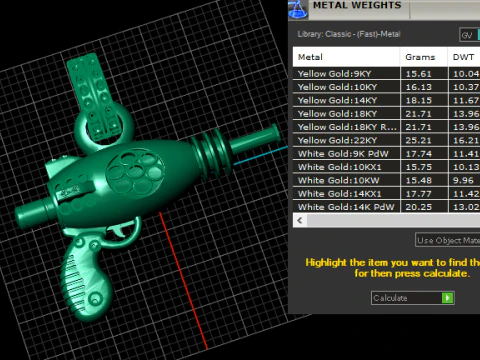Select the Yellow Gold:9KY row
Viewport: 480px width, 360px height.
click(386, 74)
